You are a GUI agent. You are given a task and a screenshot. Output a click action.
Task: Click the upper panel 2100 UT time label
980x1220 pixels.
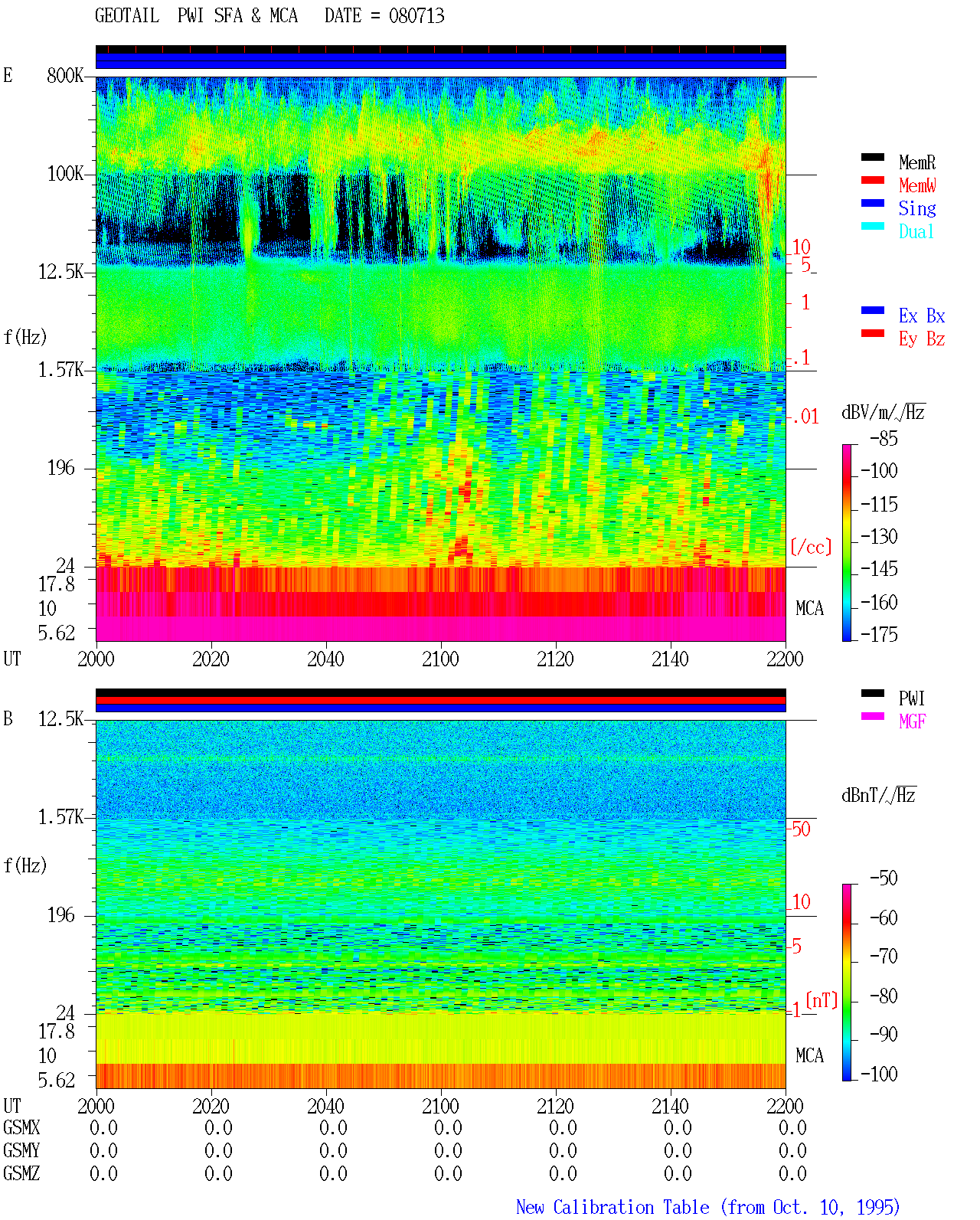coord(440,659)
